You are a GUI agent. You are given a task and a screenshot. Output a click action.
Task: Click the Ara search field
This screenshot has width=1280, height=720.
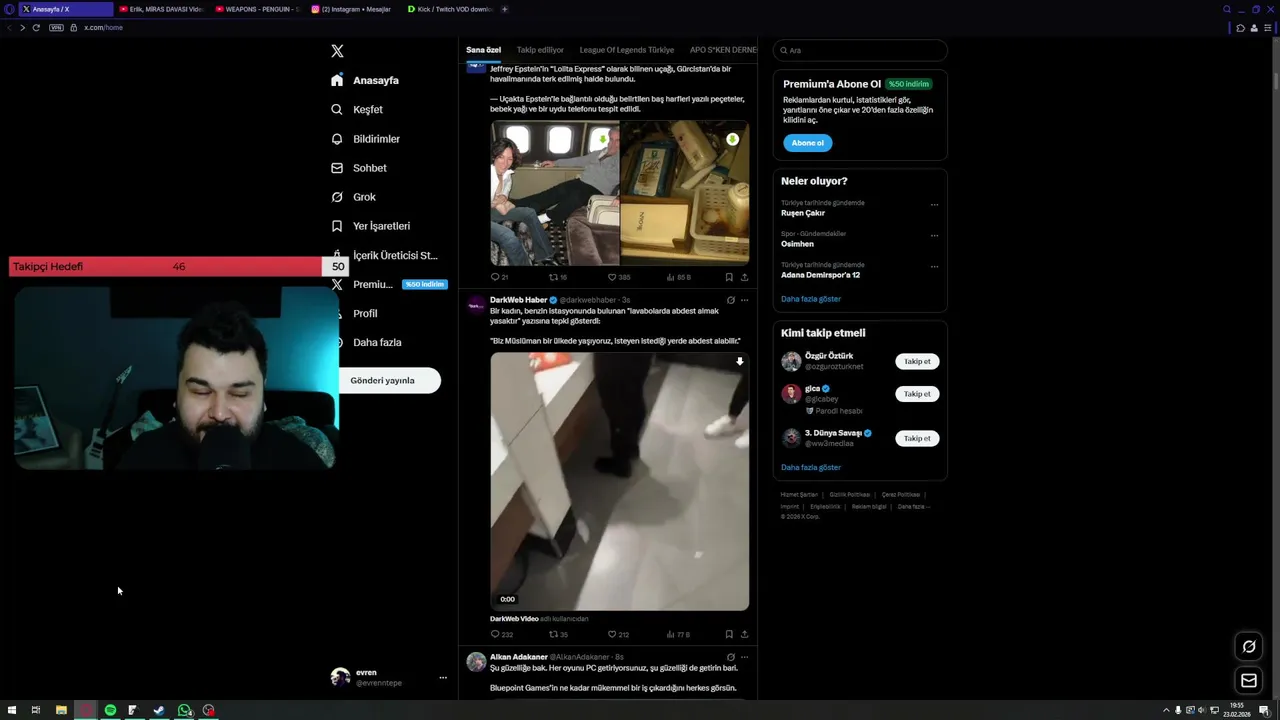[860, 50]
